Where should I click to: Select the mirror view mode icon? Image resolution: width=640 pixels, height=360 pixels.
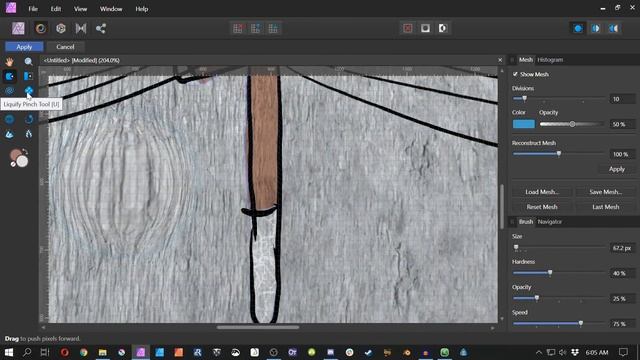(613, 28)
